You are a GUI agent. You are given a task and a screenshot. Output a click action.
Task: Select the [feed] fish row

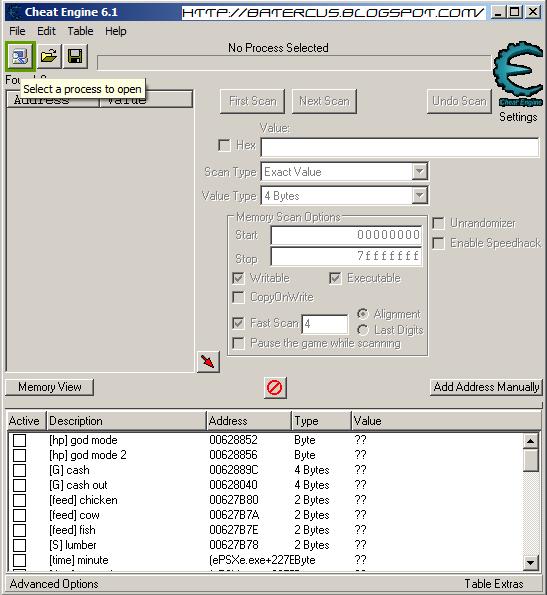click(x=265, y=530)
